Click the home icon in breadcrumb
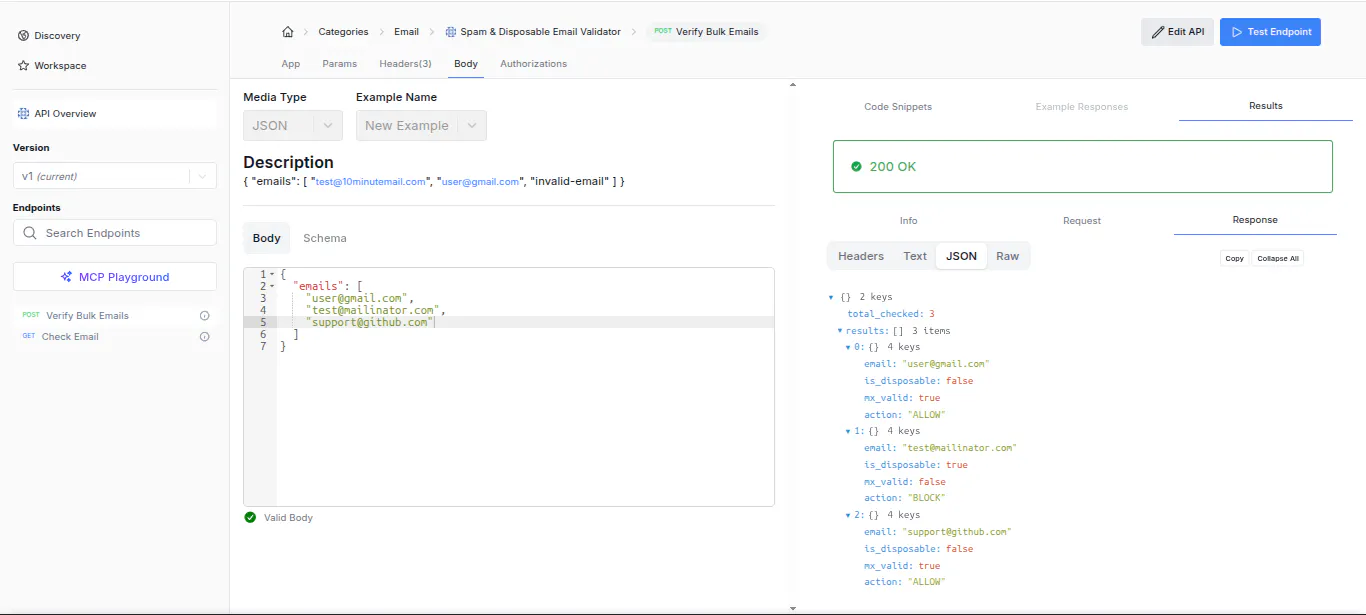Viewport: 1366px width, 615px height. (288, 32)
